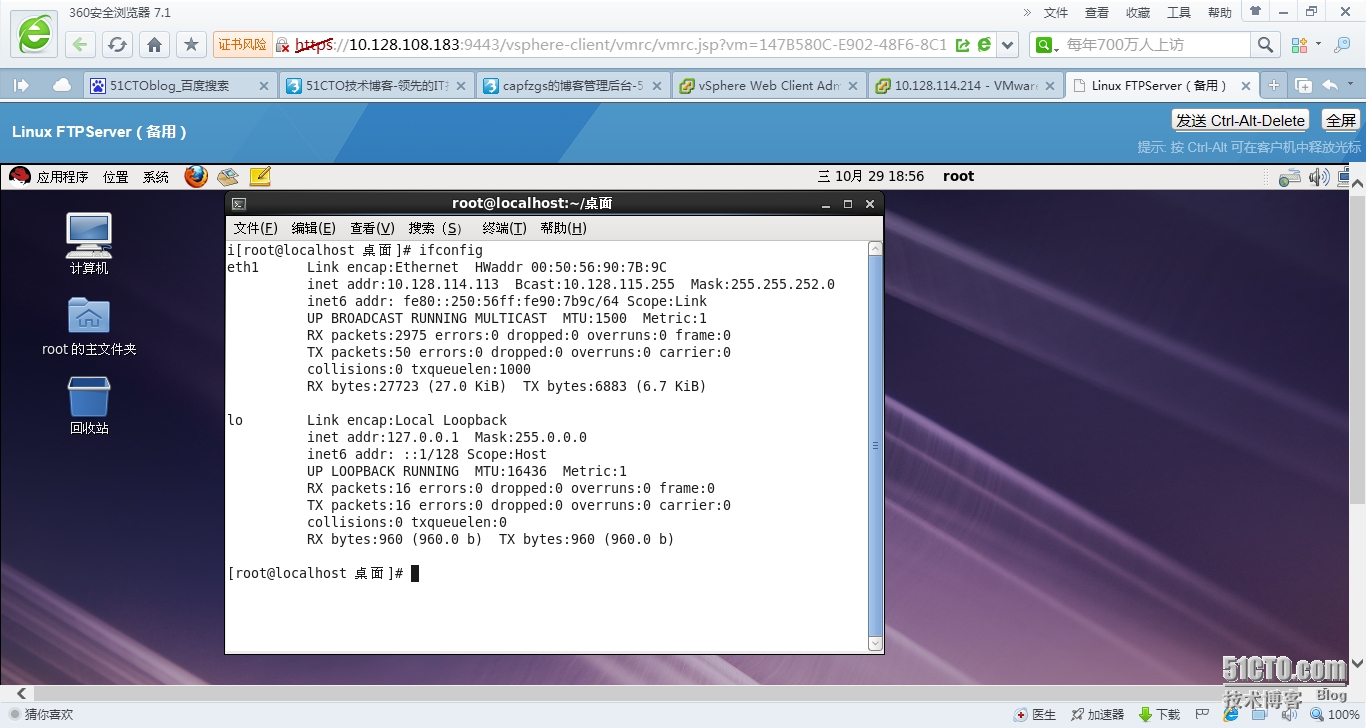Click the mail reader icon in GNOME panel

[x=228, y=177]
